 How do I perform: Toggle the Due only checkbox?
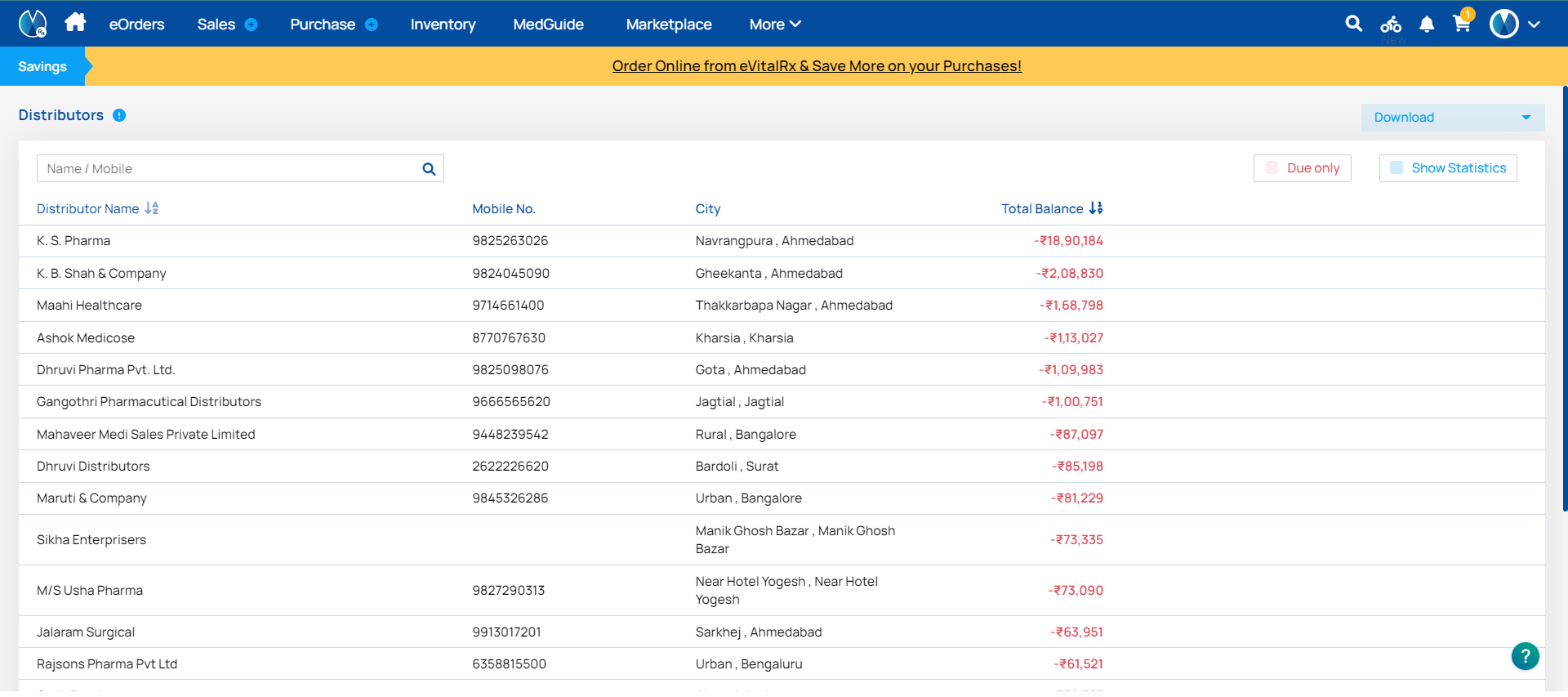click(x=1272, y=168)
